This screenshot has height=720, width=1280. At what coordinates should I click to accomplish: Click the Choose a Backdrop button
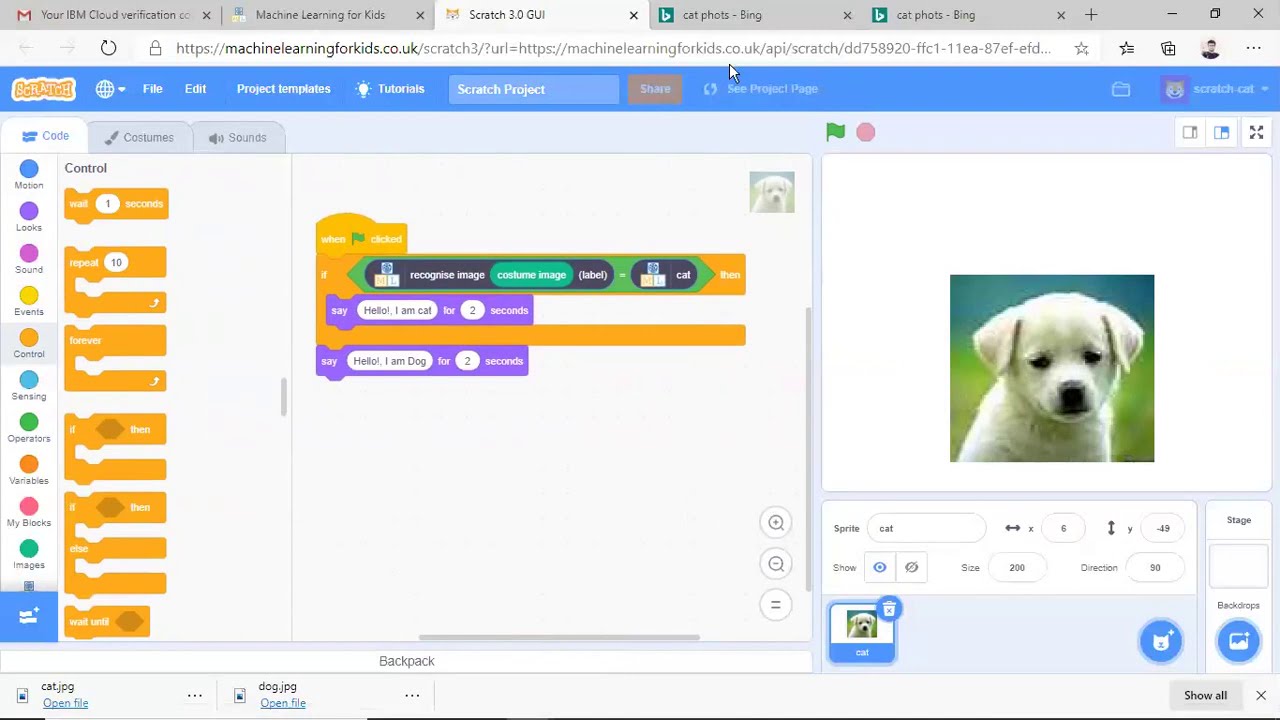pos(1238,641)
